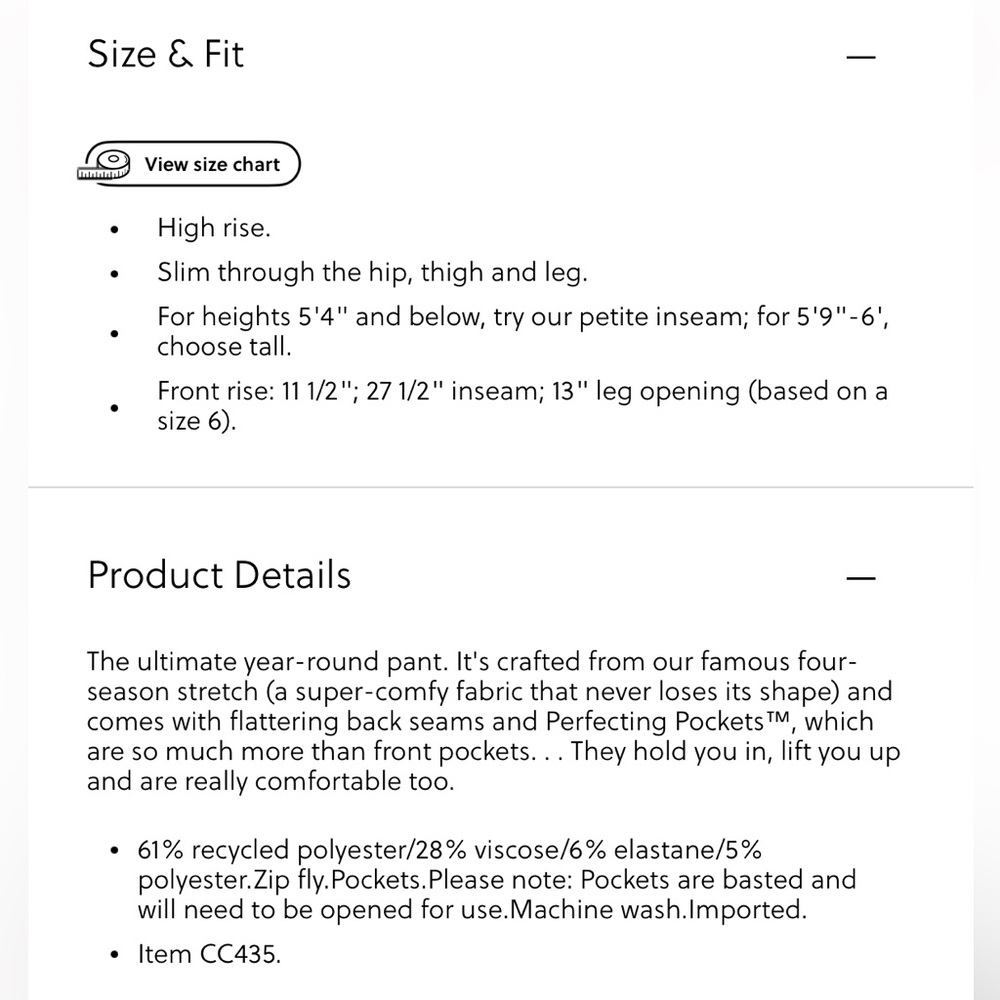Click 'Slim through the hip, thigh and leg' line
This screenshot has width=1000, height=1000.
372,272
